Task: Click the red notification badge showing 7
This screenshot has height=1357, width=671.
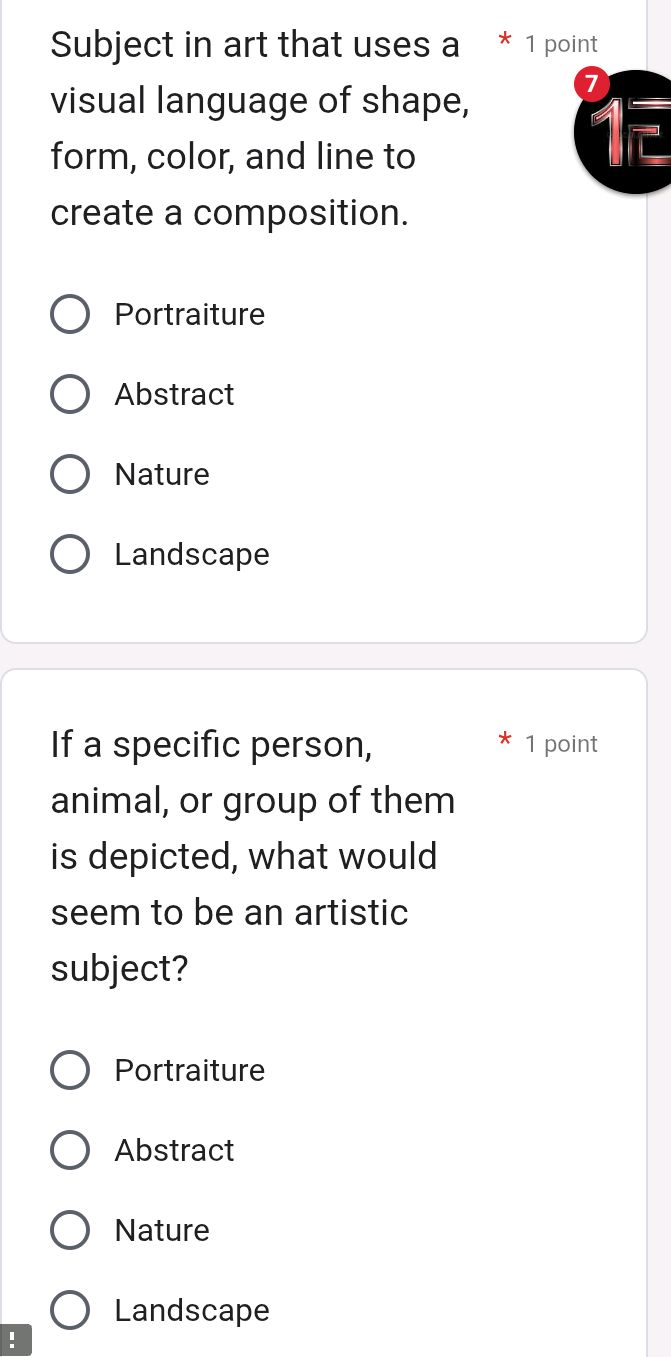Action: 592,85
